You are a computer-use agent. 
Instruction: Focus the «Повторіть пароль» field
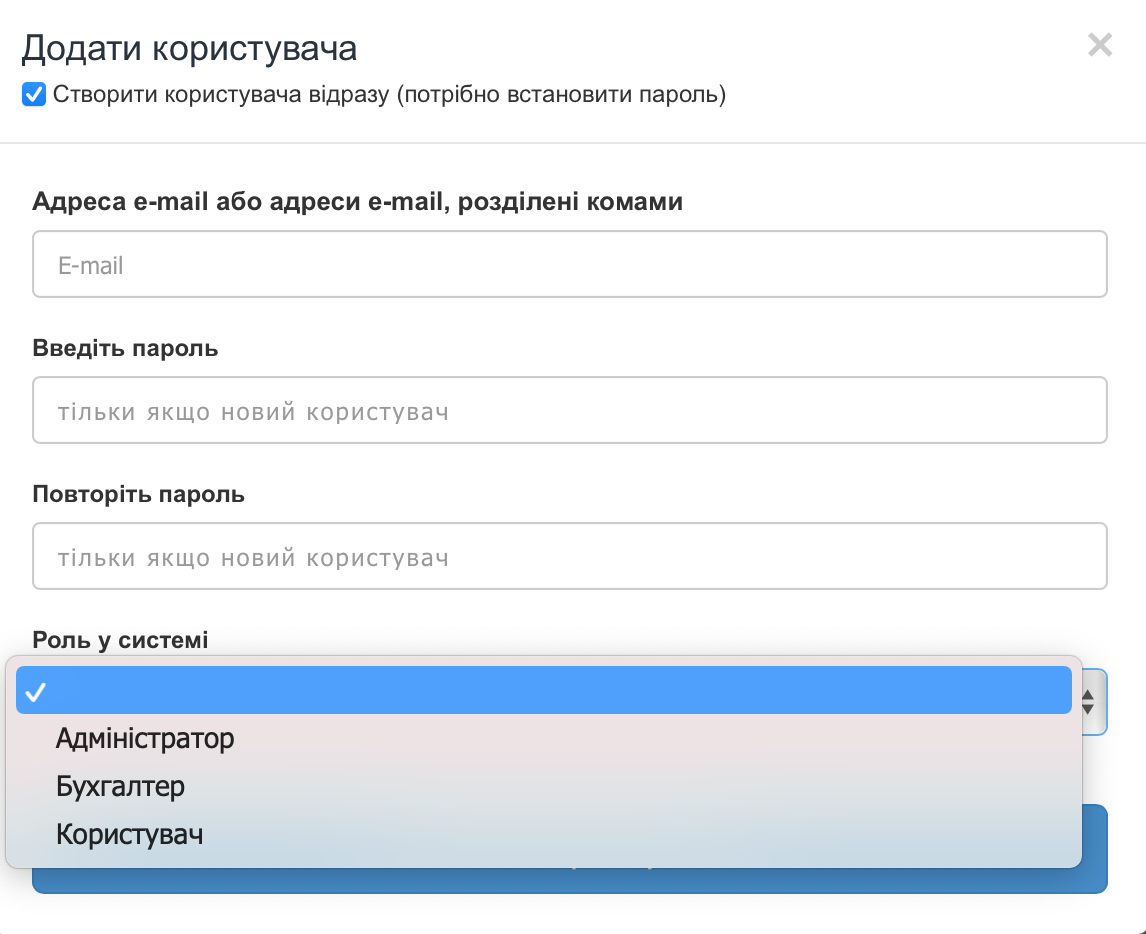570,557
